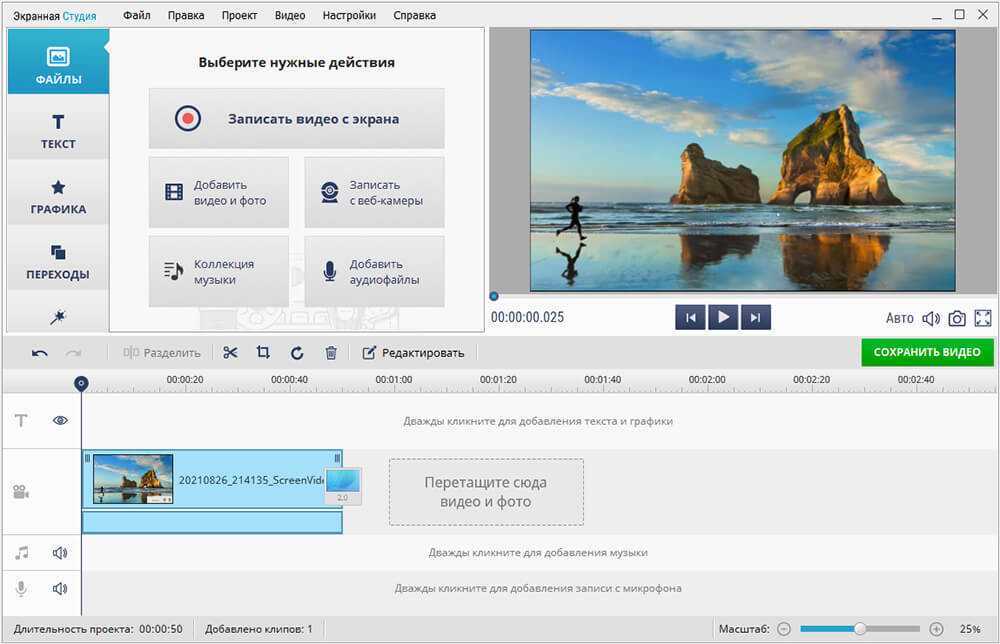Open the Авто preview size dropdown
This screenshot has width=1000, height=644.
[899, 318]
